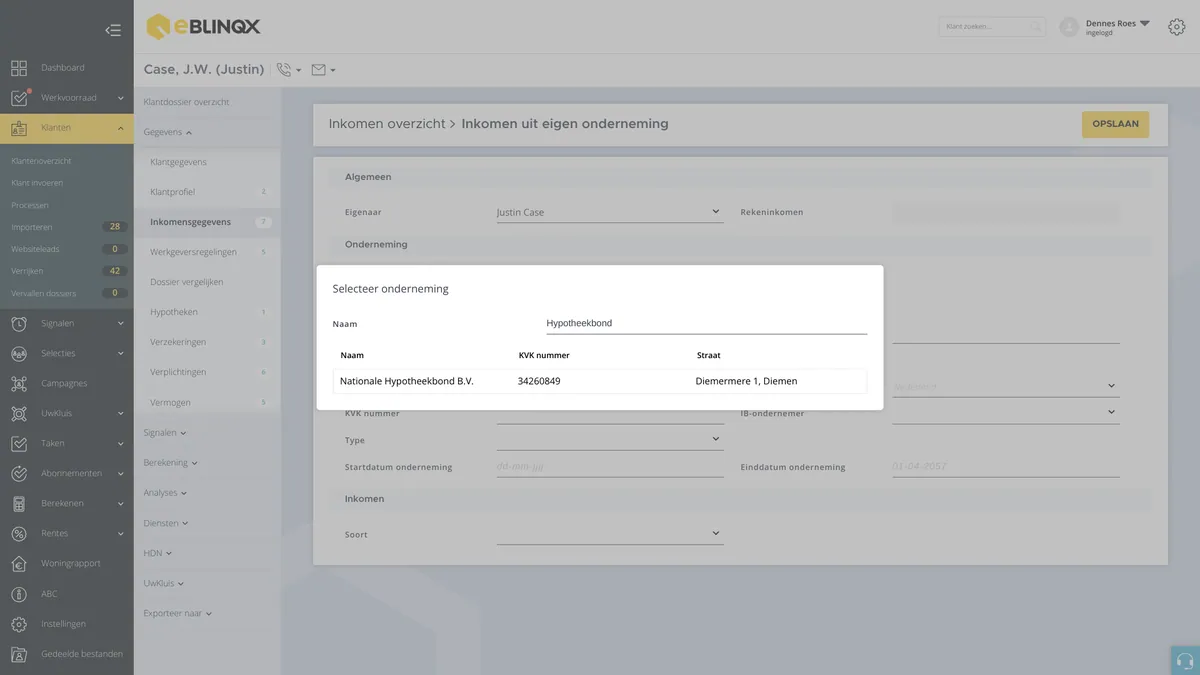This screenshot has width=1200, height=675.
Task: Open the Selecties group icon
Action: 19,353
